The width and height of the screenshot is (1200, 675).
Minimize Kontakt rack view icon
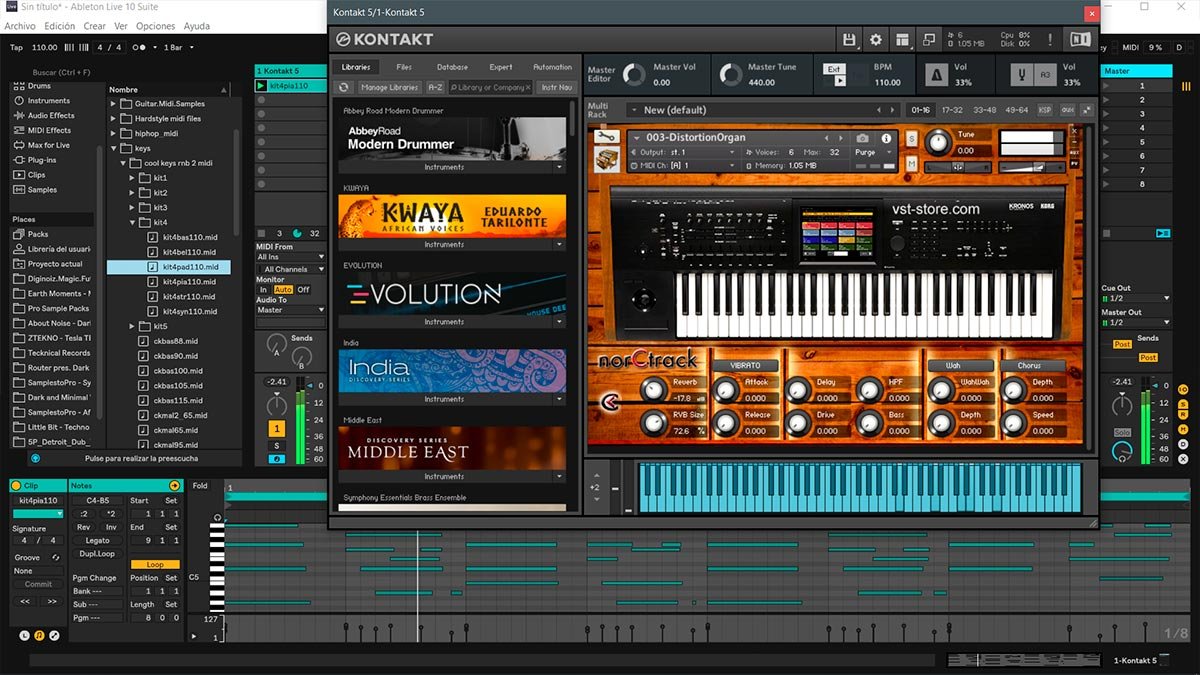click(930, 39)
